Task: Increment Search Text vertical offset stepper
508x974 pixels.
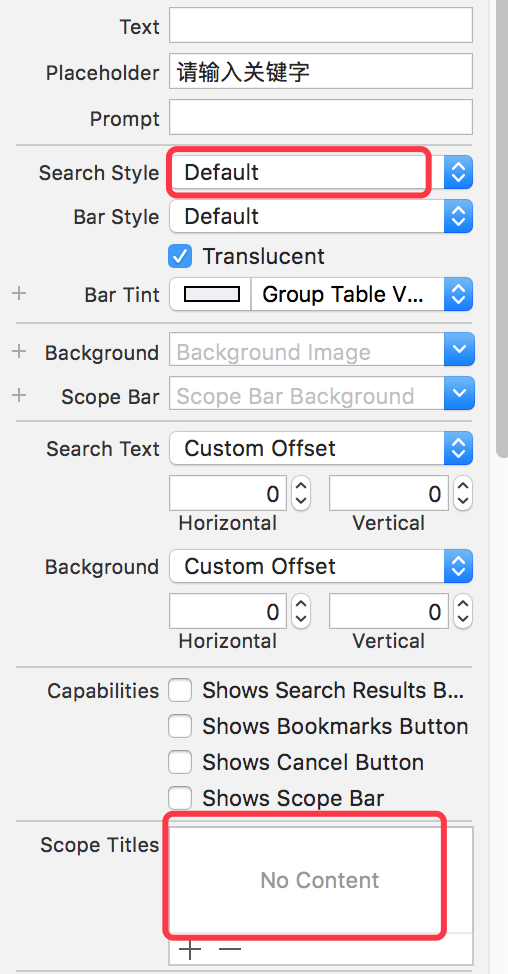Action: click(x=463, y=486)
